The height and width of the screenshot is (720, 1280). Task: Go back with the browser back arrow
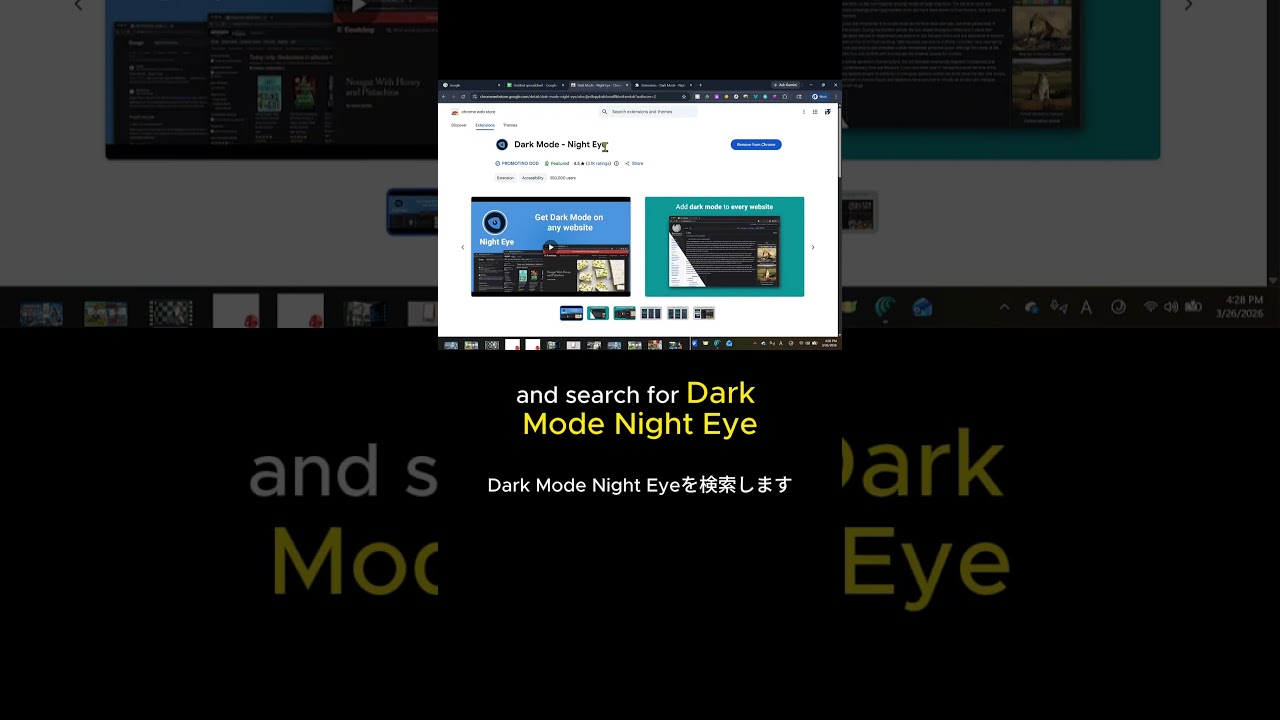tap(443, 96)
